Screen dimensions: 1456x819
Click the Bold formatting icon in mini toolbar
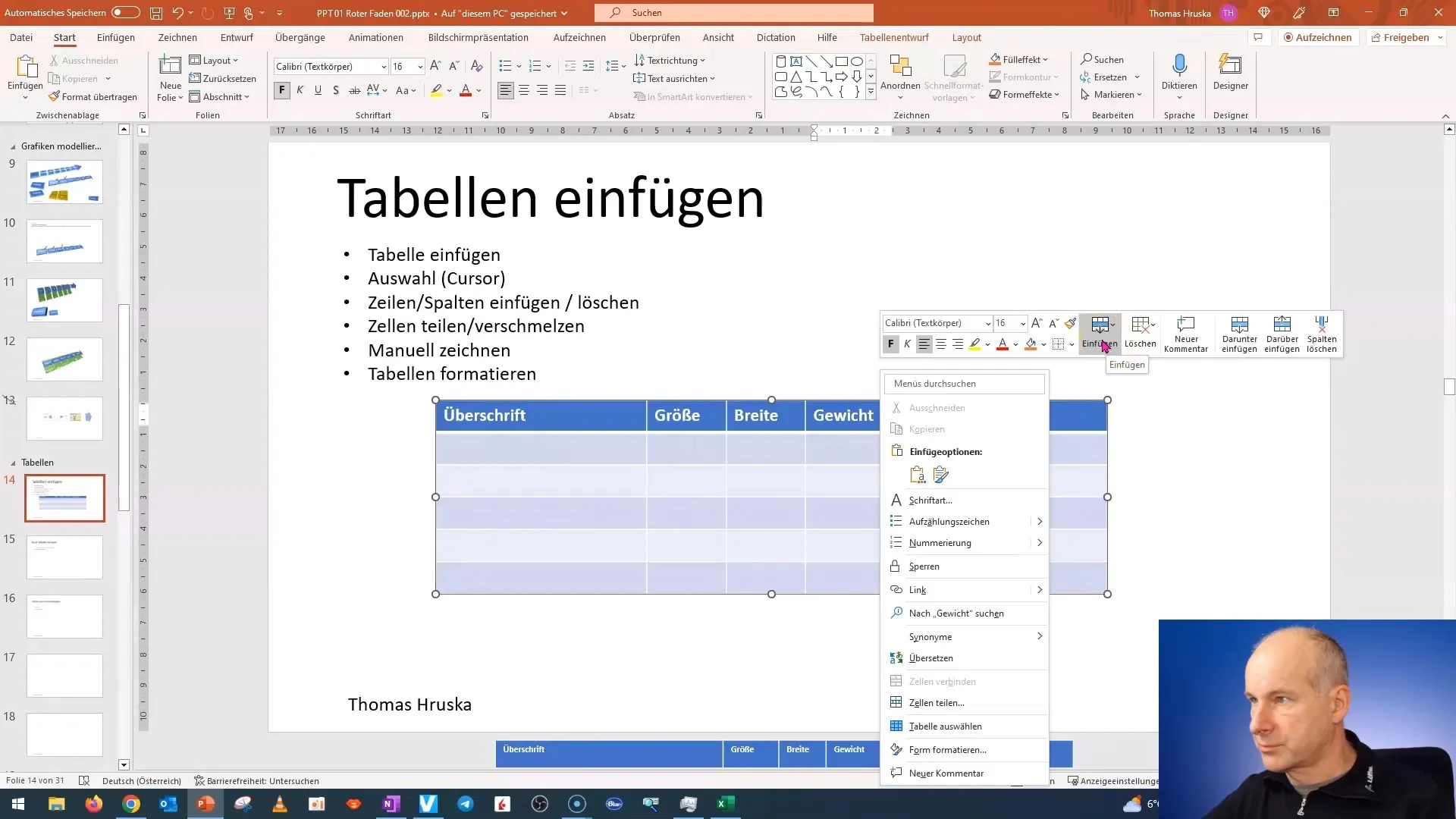pyautogui.click(x=890, y=343)
